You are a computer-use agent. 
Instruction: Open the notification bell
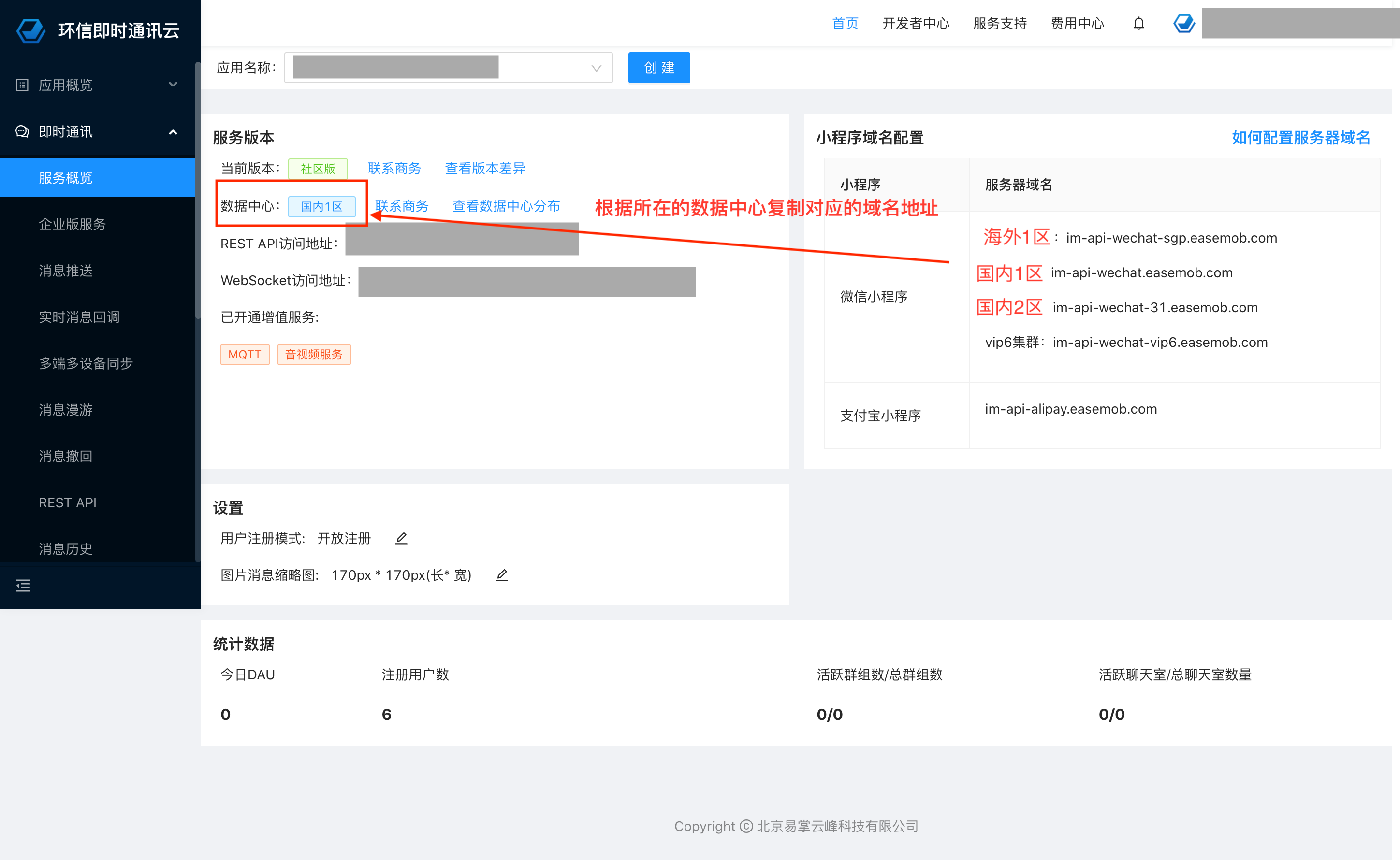(1138, 23)
